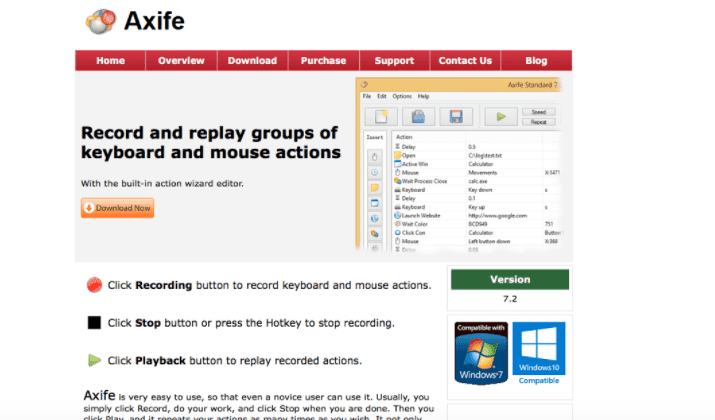Click the bold word Recording in instructions
This screenshot has width=715, height=420.
coord(164,285)
